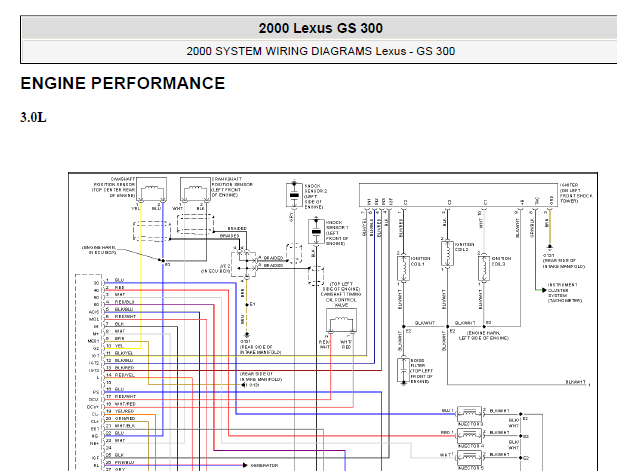
Task: Click the "CAMSHAFT POSITION SENSOR" label text
Action: tap(114, 187)
